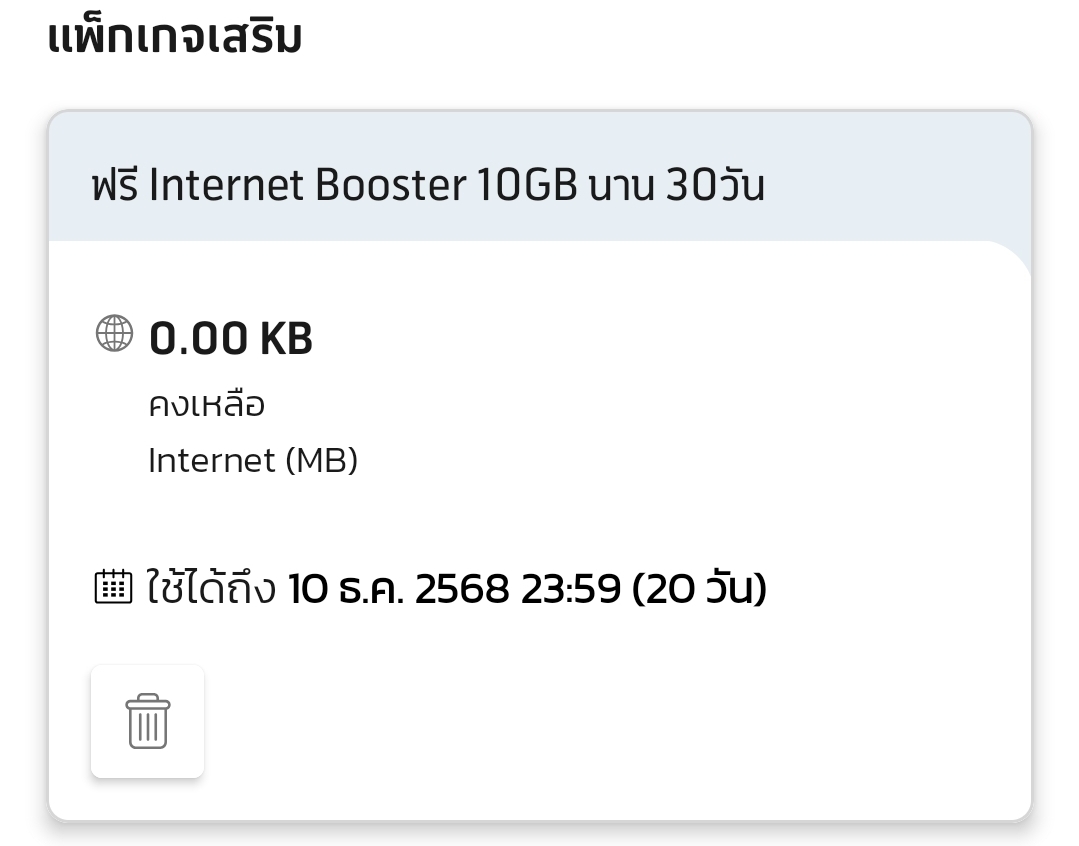
Task: Tap the แพ็กเกจเสริม section heading
Action: coord(175,39)
